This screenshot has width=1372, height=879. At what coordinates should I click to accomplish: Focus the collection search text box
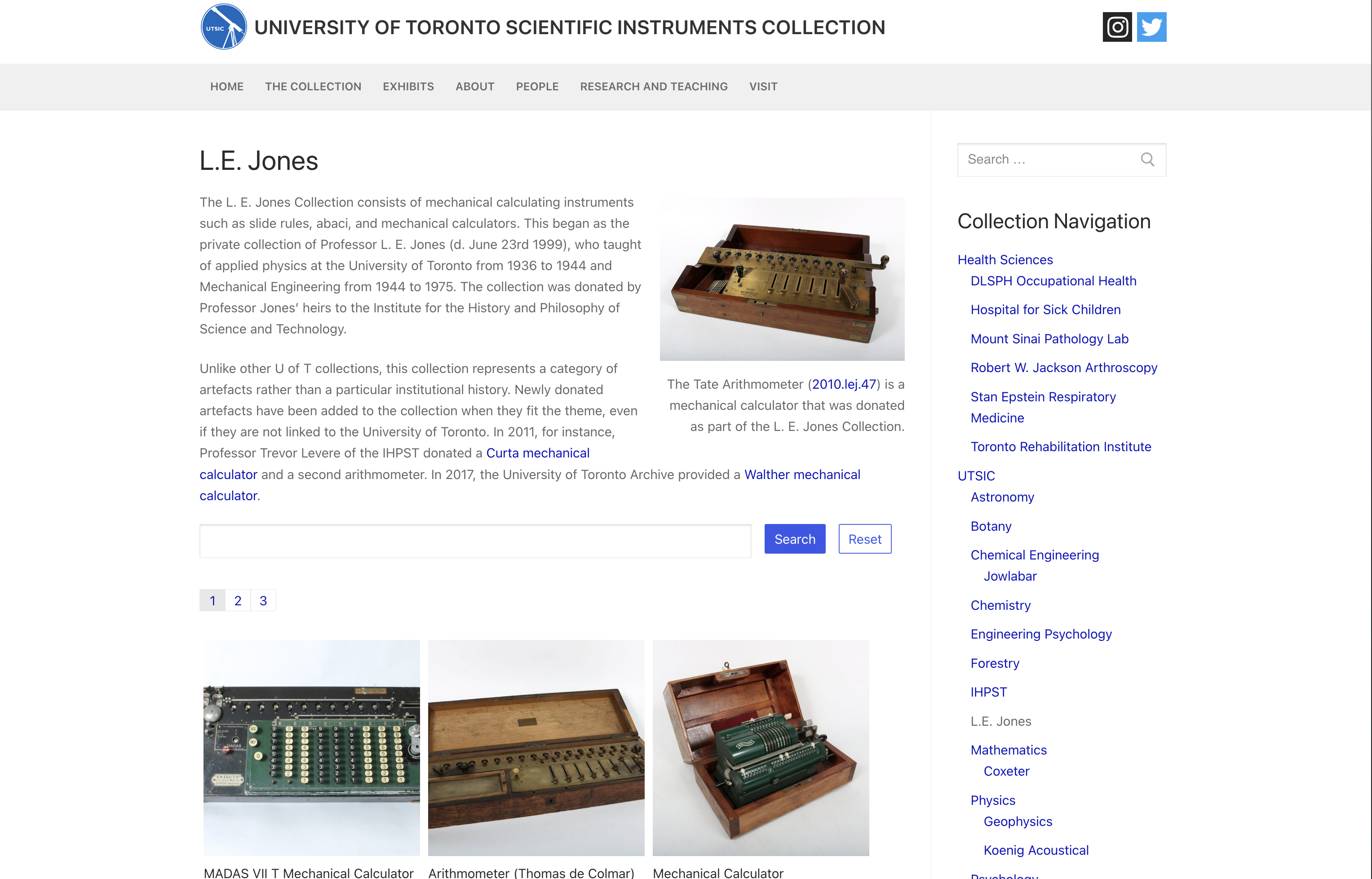[475, 541]
